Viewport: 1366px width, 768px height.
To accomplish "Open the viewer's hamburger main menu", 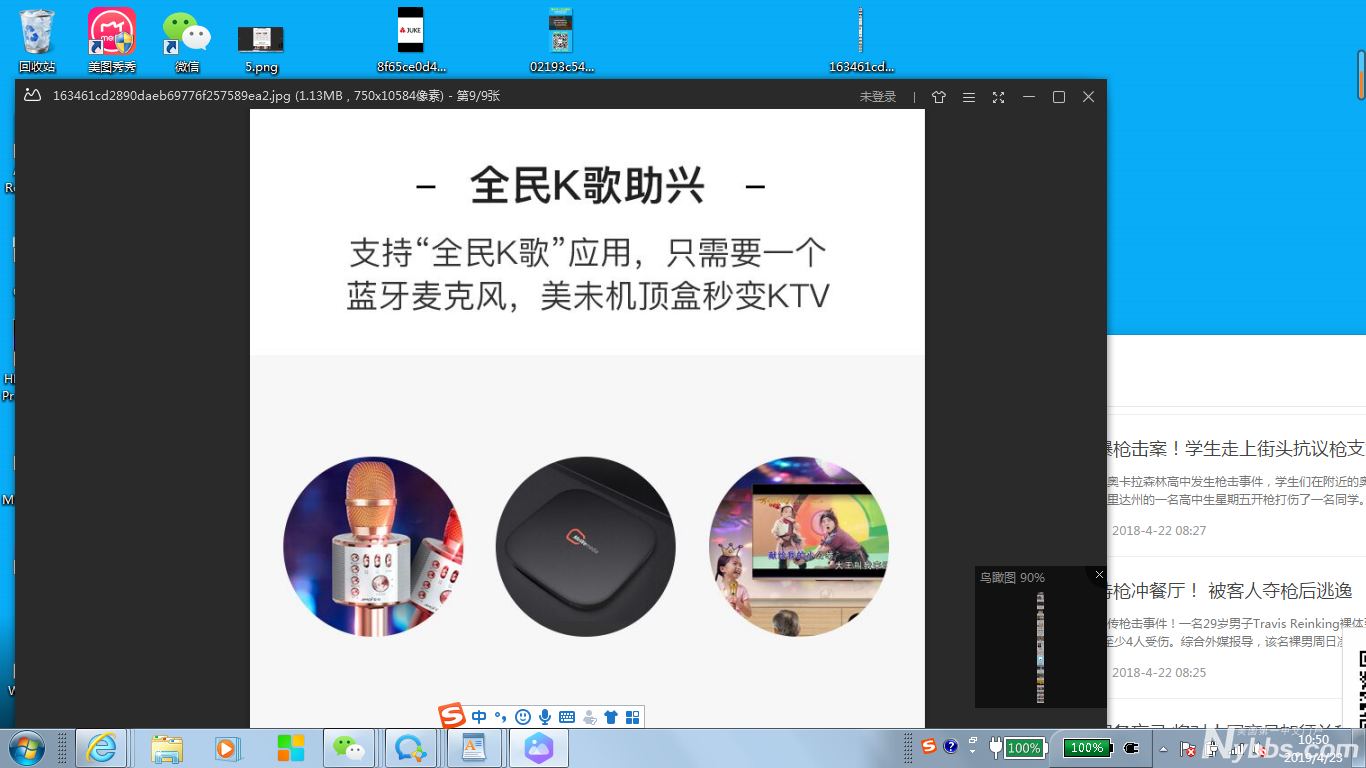I will [x=968, y=97].
